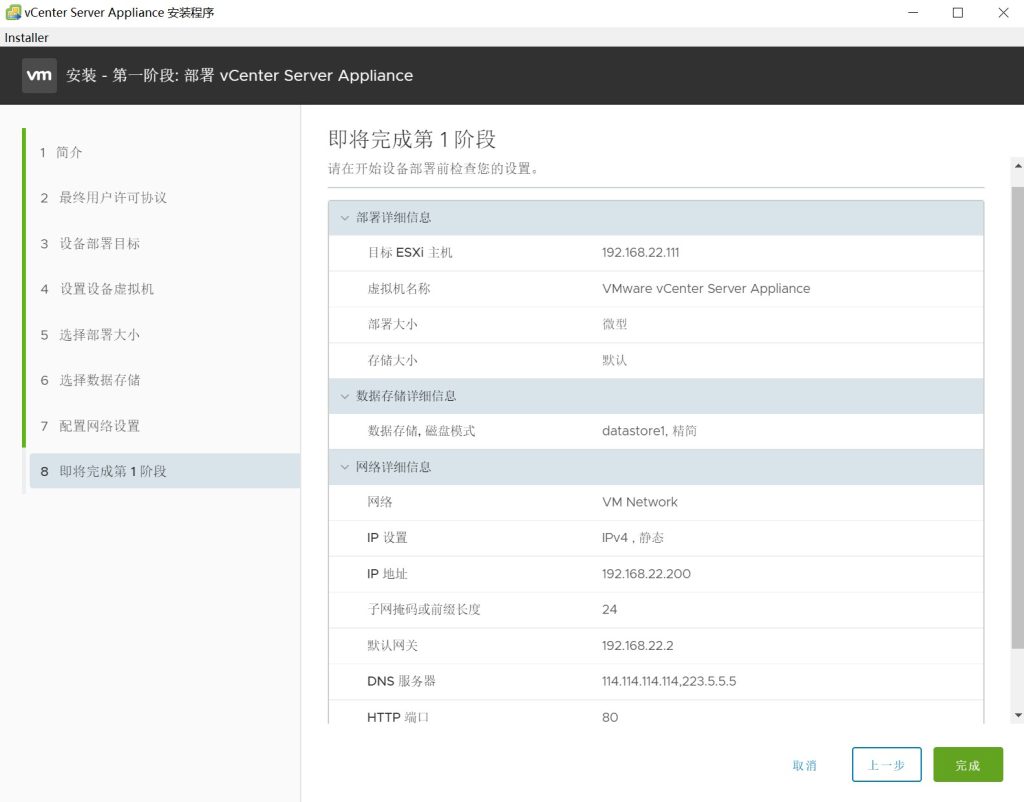Go to step 7 配置网络设置
Image resolution: width=1024 pixels, height=802 pixels.
pos(90,426)
